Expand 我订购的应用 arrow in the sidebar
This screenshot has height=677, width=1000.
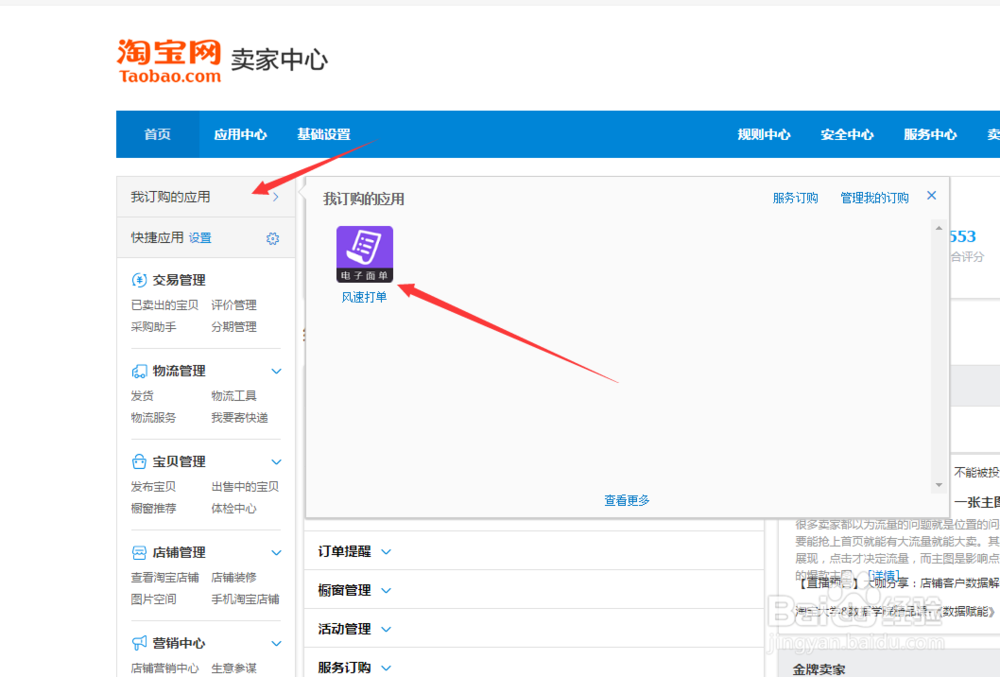(x=276, y=197)
